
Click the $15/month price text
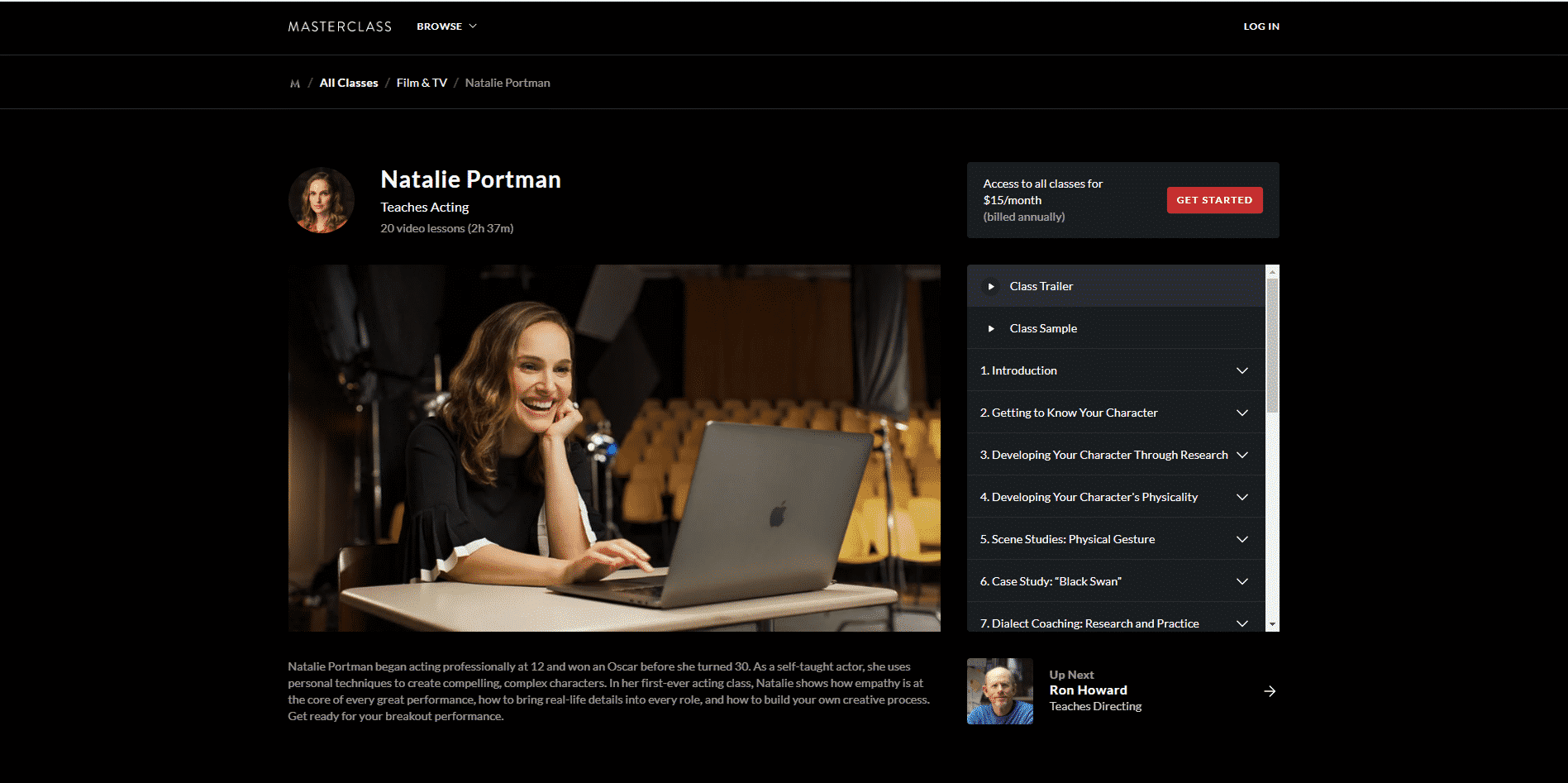[1012, 200]
